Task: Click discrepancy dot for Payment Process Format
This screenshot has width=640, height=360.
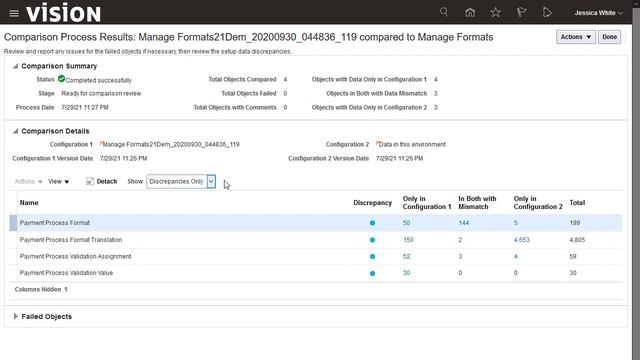Action: click(x=372, y=223)
